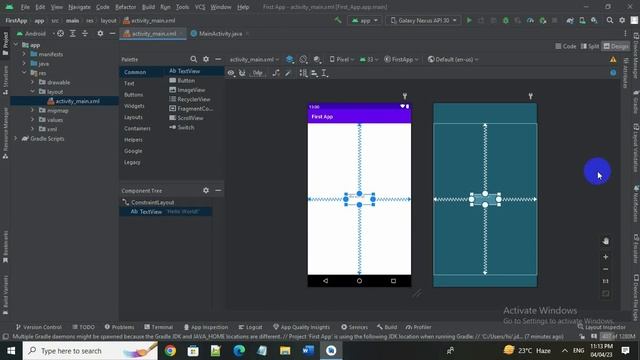Open the Pixel device preview dropdown
The height and width of the screenshot is (360, 640).
pos(341,60)
